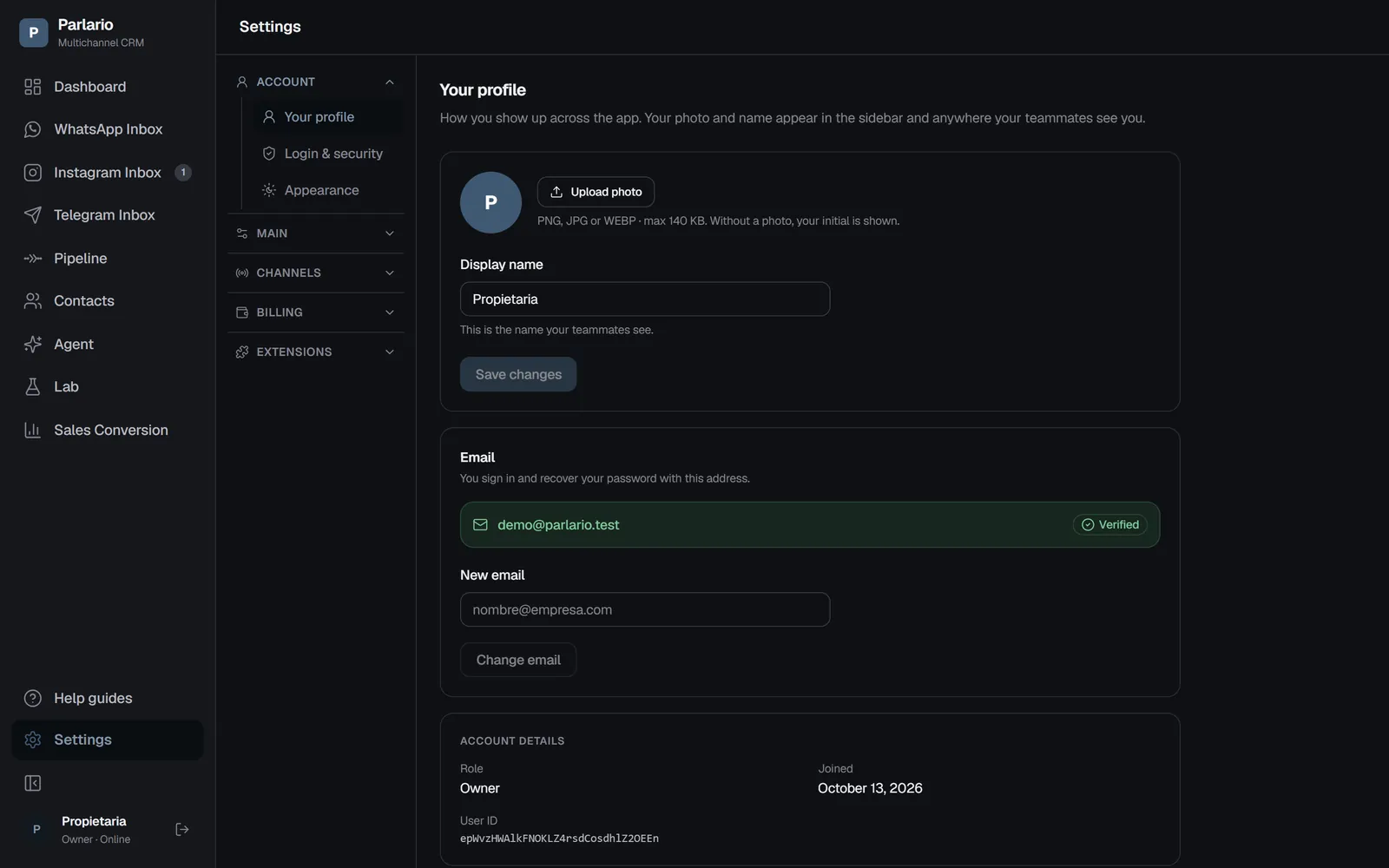1389x868 pixels.
Task: Focus the Display name field
Action: 645,299
